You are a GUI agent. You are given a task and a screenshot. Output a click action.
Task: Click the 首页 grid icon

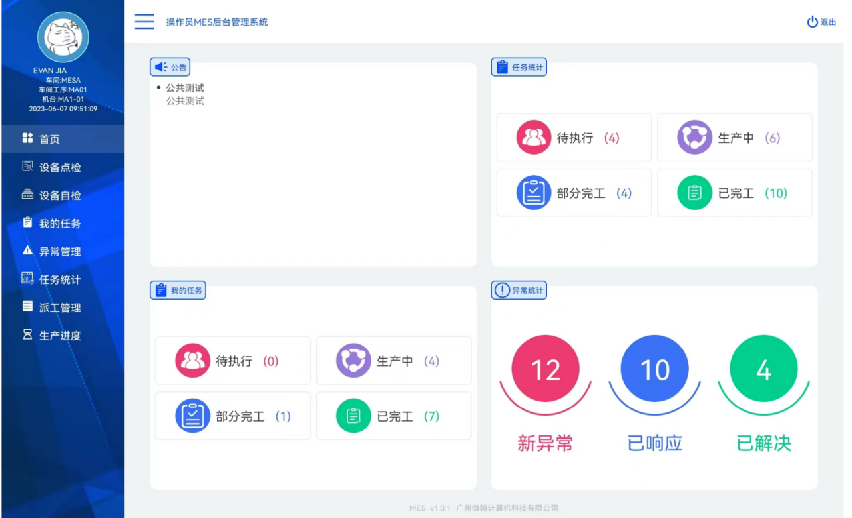[28, 138]
